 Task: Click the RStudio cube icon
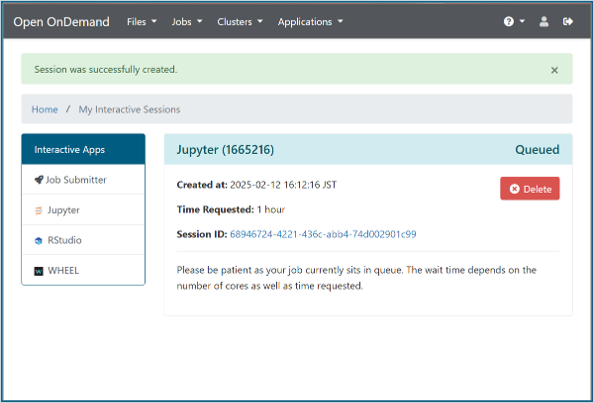[x=39, y=241]
